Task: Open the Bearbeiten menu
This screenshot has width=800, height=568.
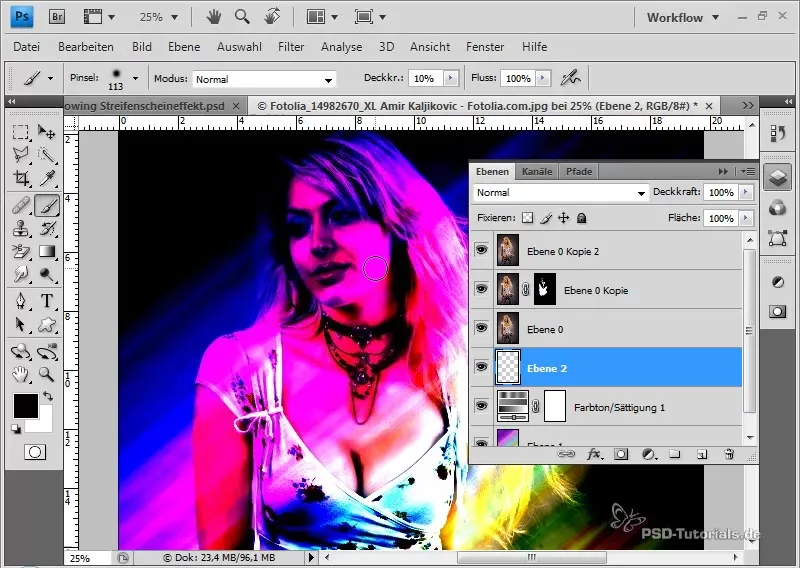Action: [x=86, y=46]
